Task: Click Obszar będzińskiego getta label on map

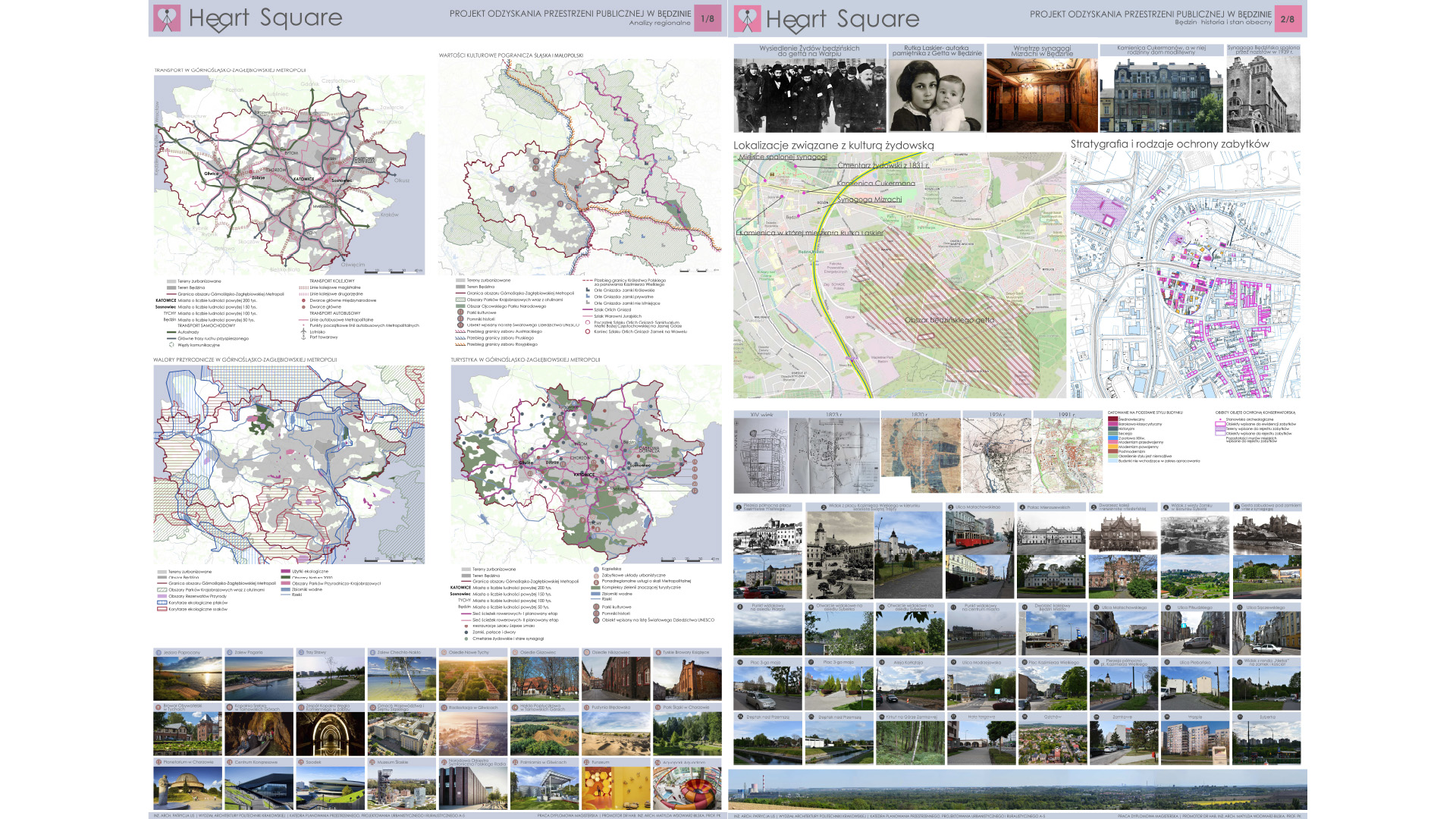Action: 949,320
